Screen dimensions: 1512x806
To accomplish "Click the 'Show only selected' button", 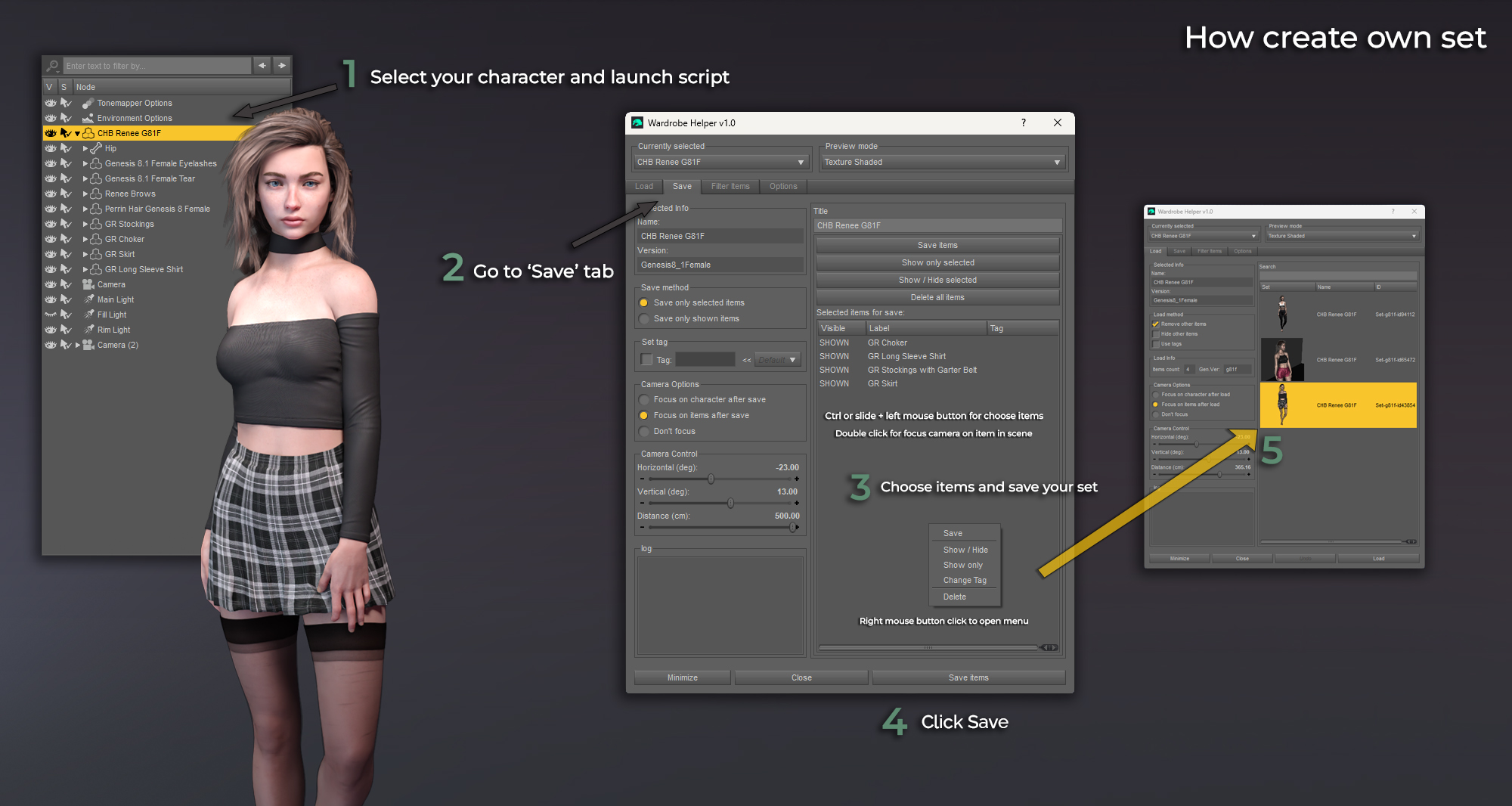I will click(x=937, y=262).
